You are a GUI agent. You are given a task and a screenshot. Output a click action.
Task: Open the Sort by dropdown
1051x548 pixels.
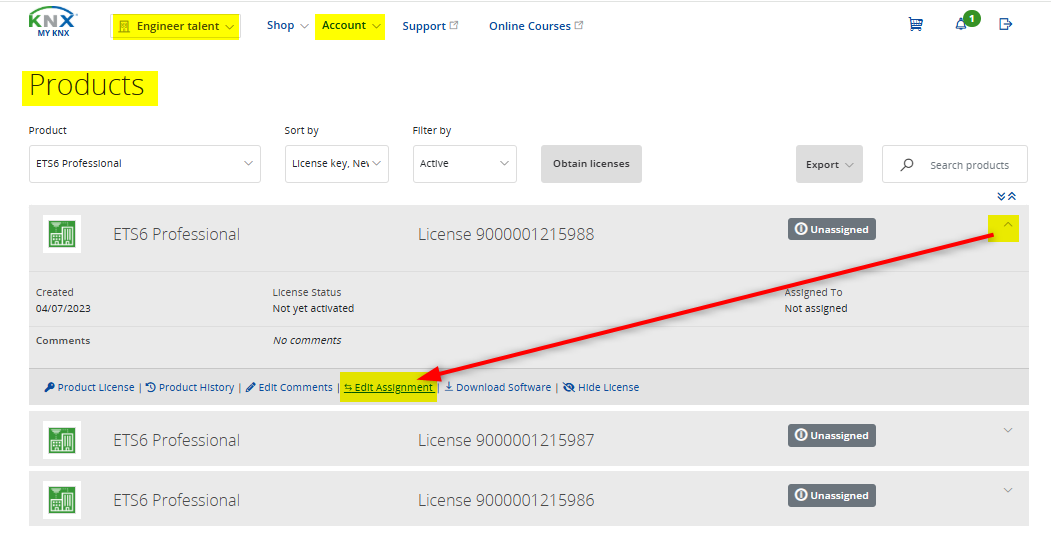(x=336, y=163)
